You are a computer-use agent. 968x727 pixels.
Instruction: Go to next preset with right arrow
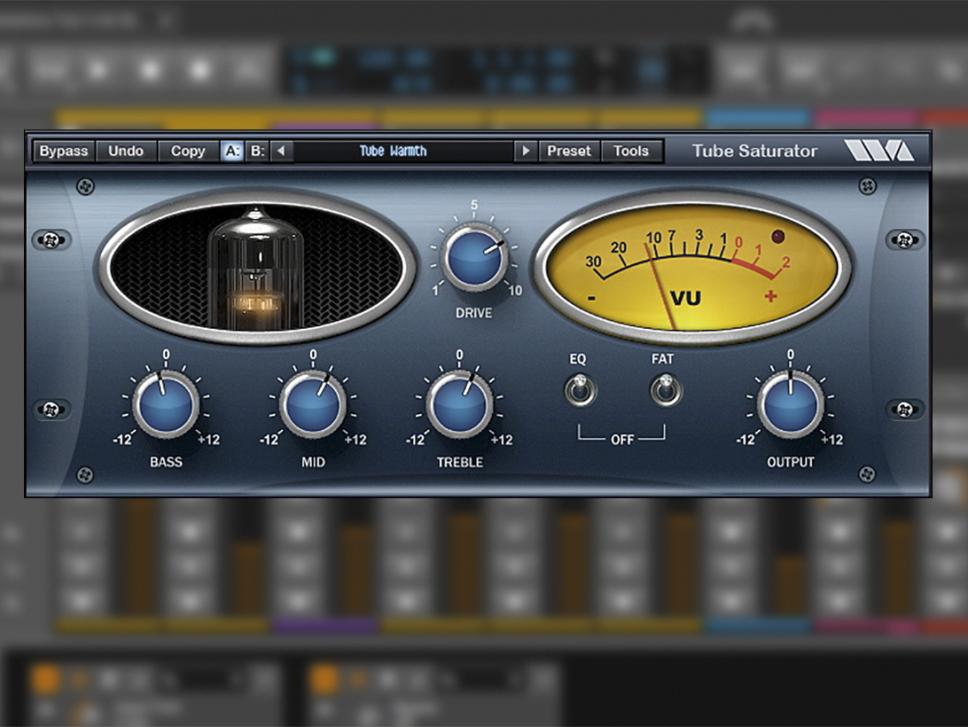click(525, 151)
